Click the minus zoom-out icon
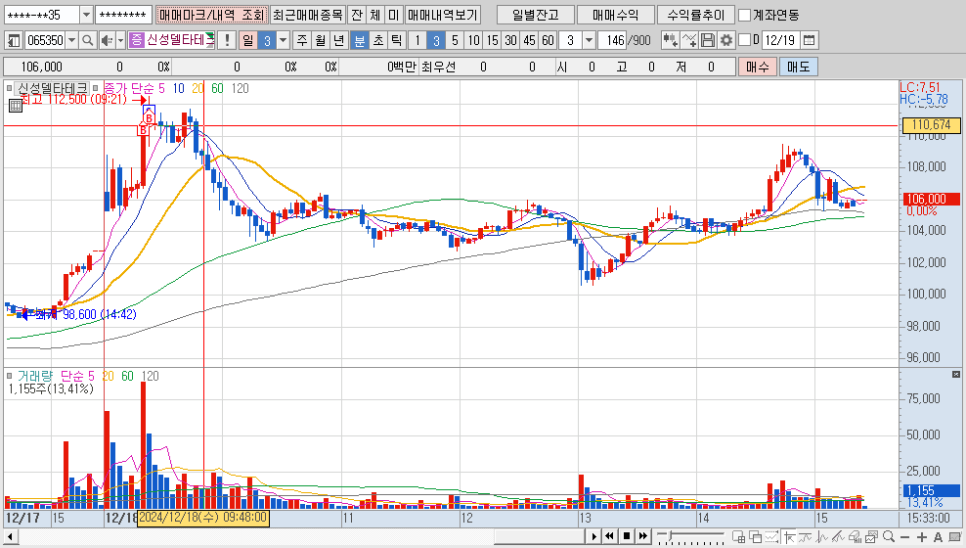 [x=906, y=537]
